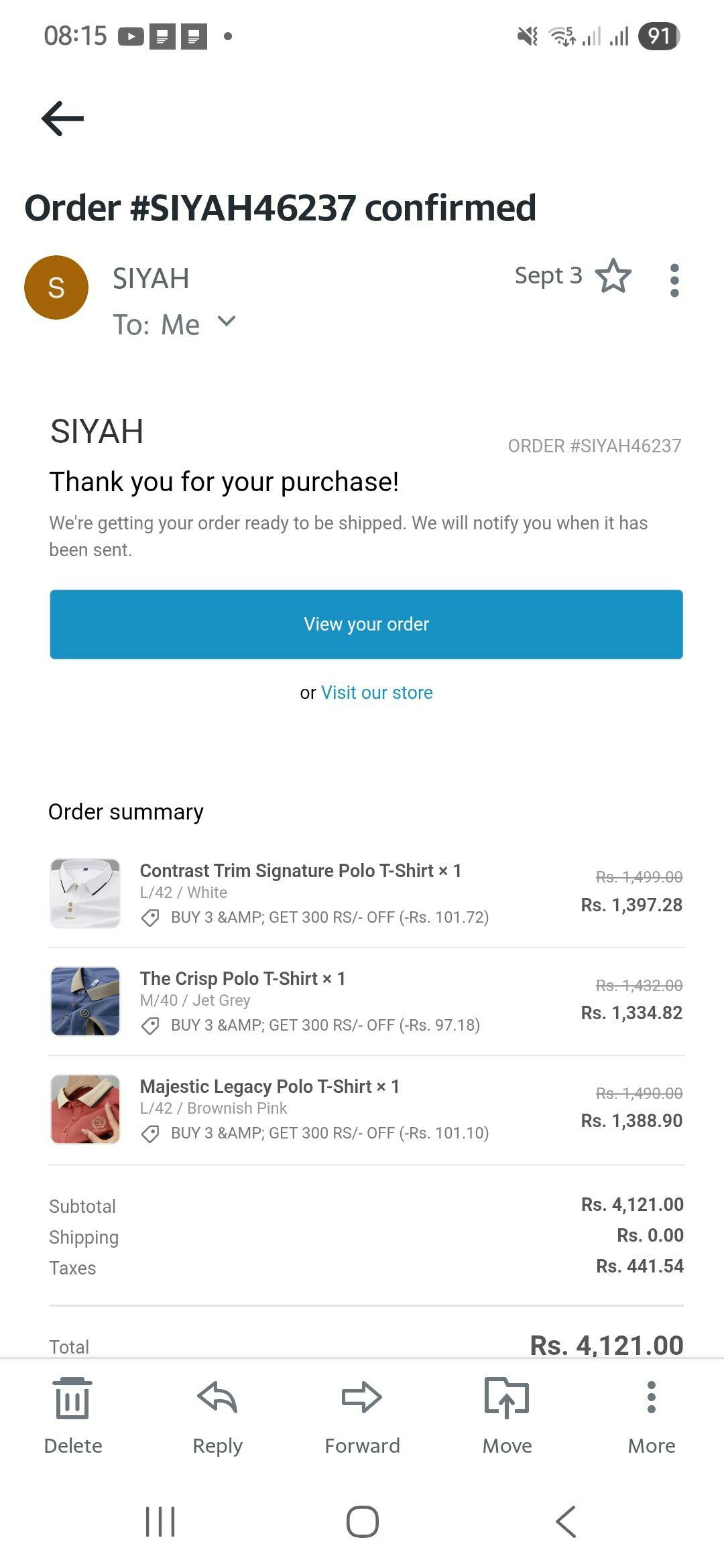Image resolution: width=724 pixels, height=1568 pixels.
Task: Open Android recent apps button
Action: pos(160,1521)
